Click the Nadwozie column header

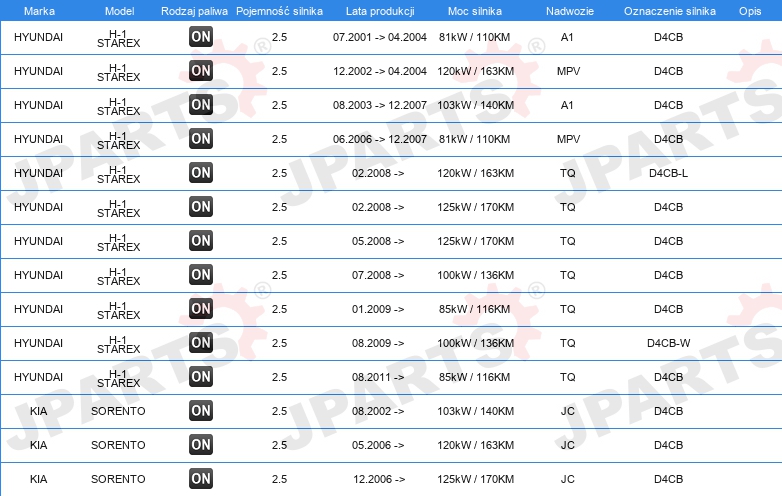[570, 11]
